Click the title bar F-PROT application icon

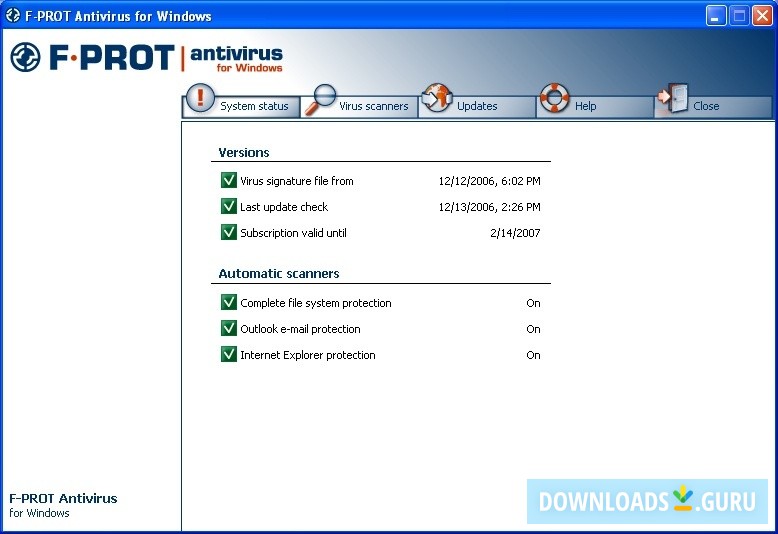(x=13, y=15)
